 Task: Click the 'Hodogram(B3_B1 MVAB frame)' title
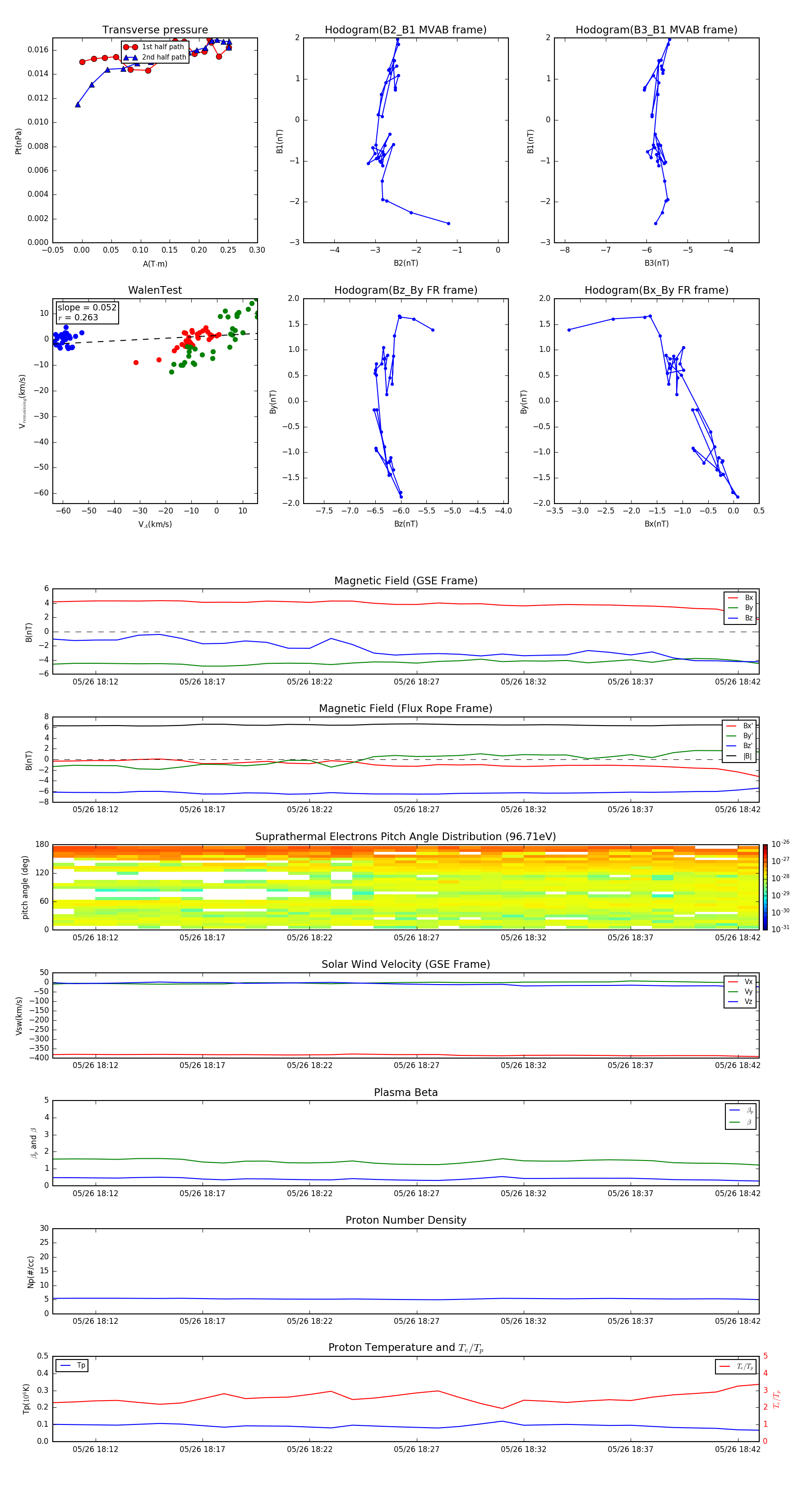[656, 30]
